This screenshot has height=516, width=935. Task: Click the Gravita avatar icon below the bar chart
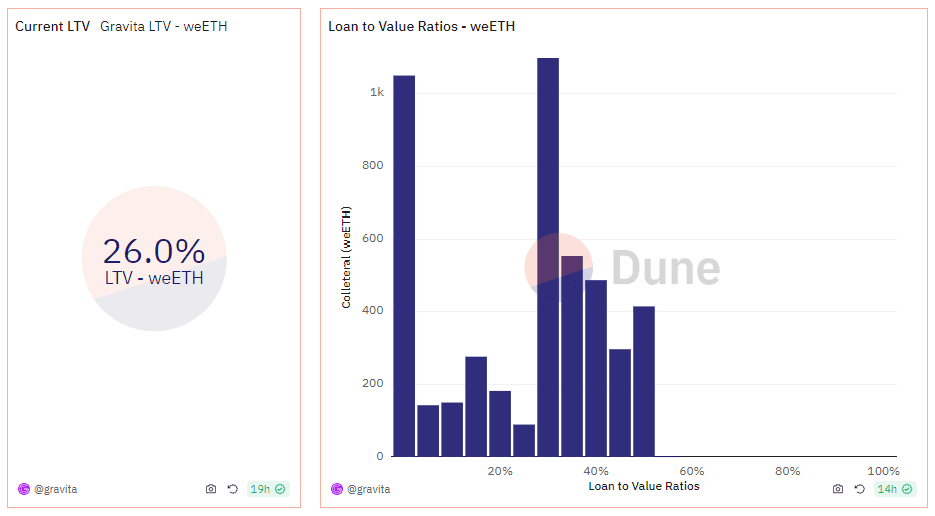point(337,489)
